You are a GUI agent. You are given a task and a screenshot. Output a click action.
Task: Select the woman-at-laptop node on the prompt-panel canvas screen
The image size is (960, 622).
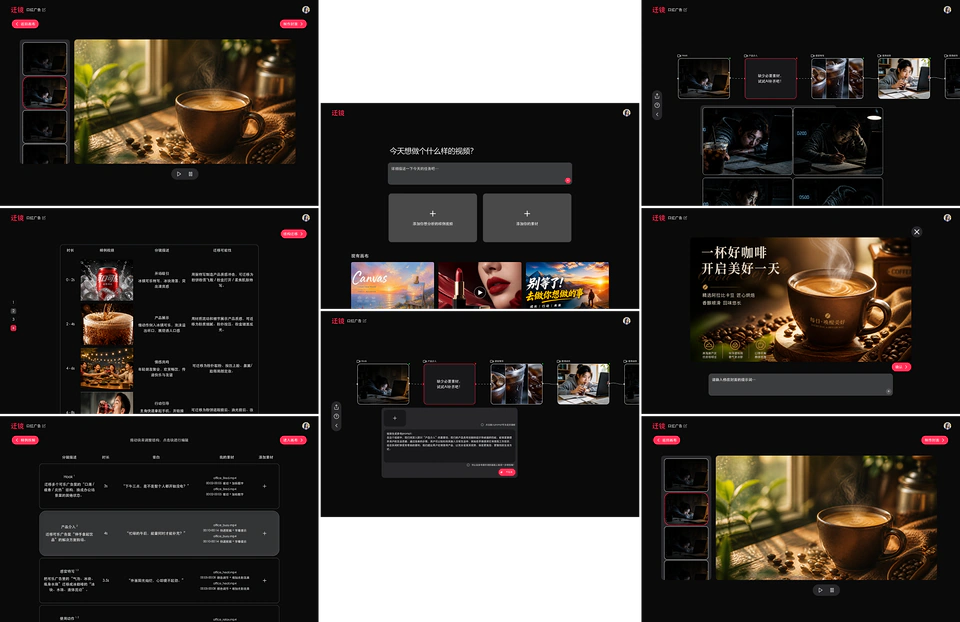point(583,384)
